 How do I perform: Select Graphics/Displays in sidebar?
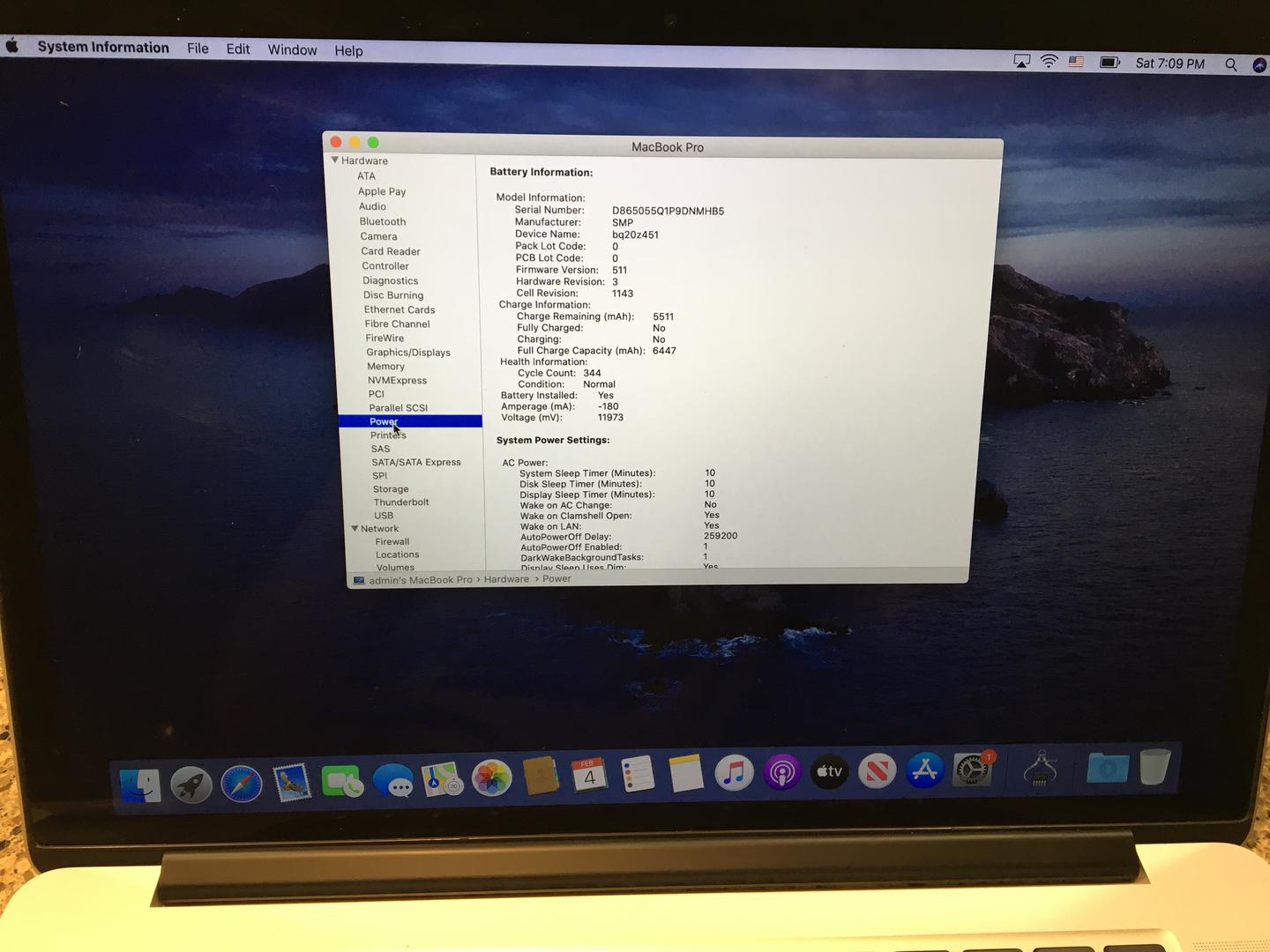(408, 353)
